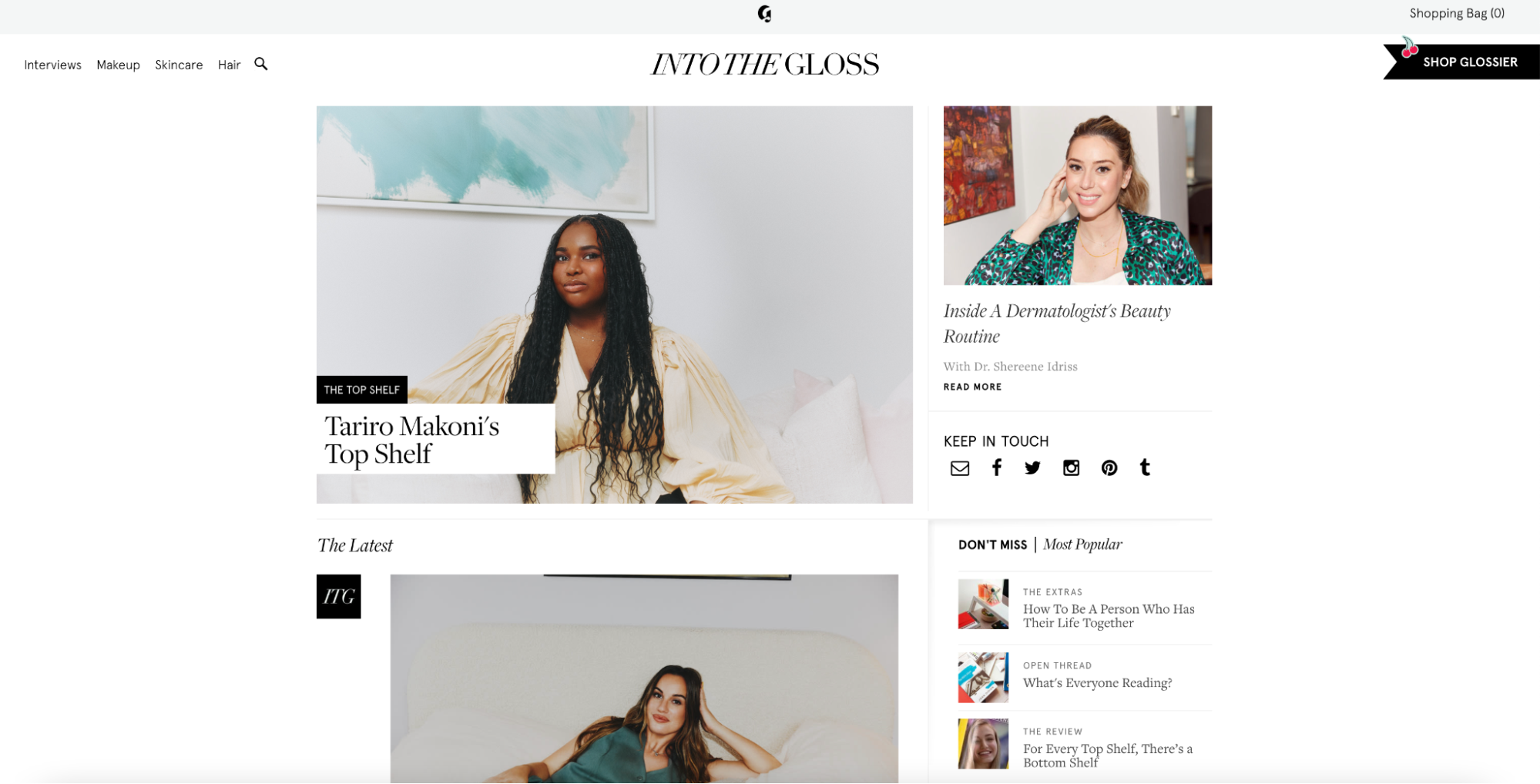The height and width of the screenshot is (784, 1540).
Task: Open the Instagram icon
Action: [x=1071, y=467]
